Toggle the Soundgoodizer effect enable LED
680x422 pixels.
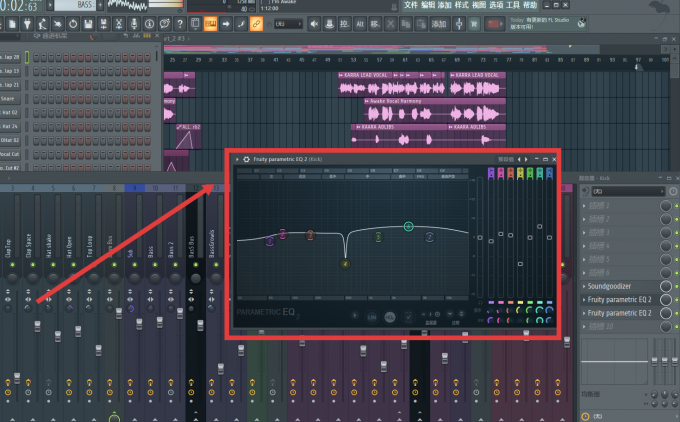677,287
